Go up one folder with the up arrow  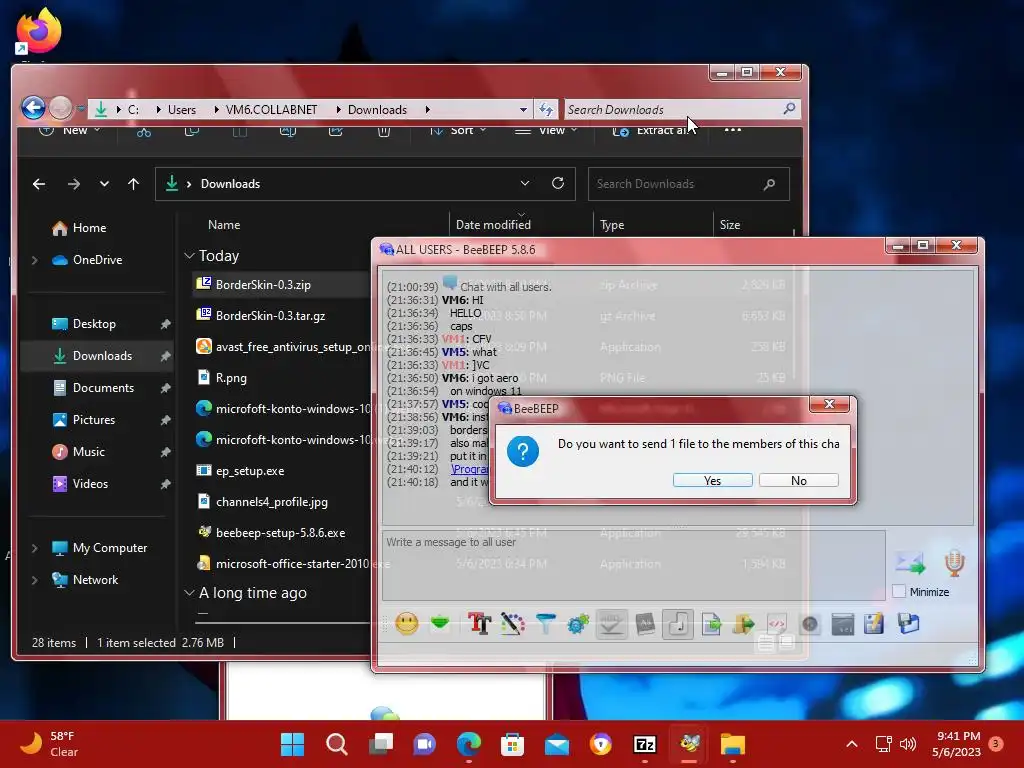point(133,184)
